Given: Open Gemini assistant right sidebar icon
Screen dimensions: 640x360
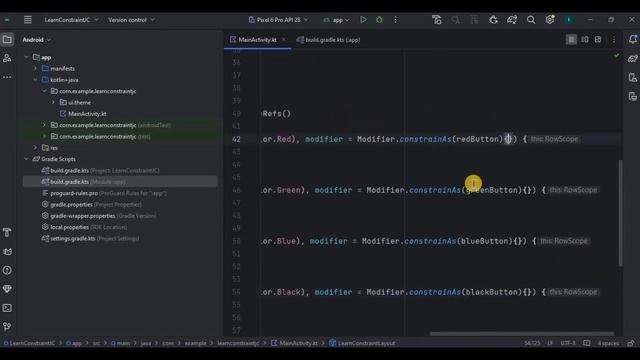Looking at the screenshot, I should point(633,58).
